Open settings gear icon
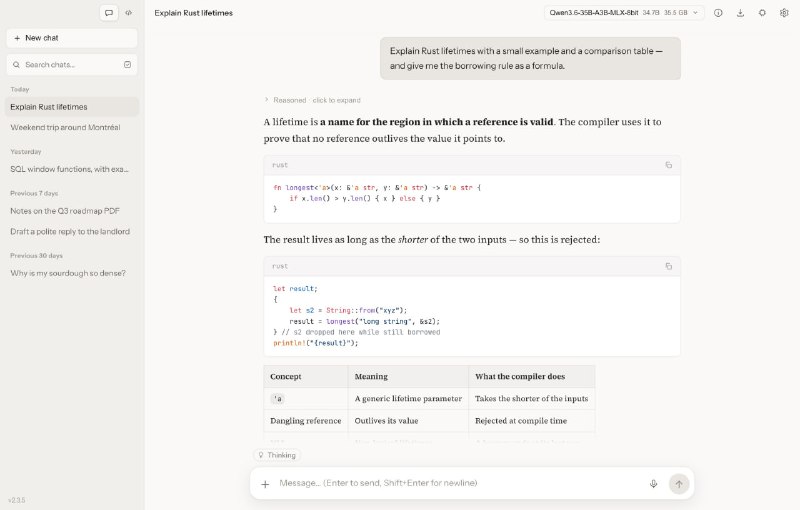The height and width of the screenshot is (510, 800). [x=784, y=13]
